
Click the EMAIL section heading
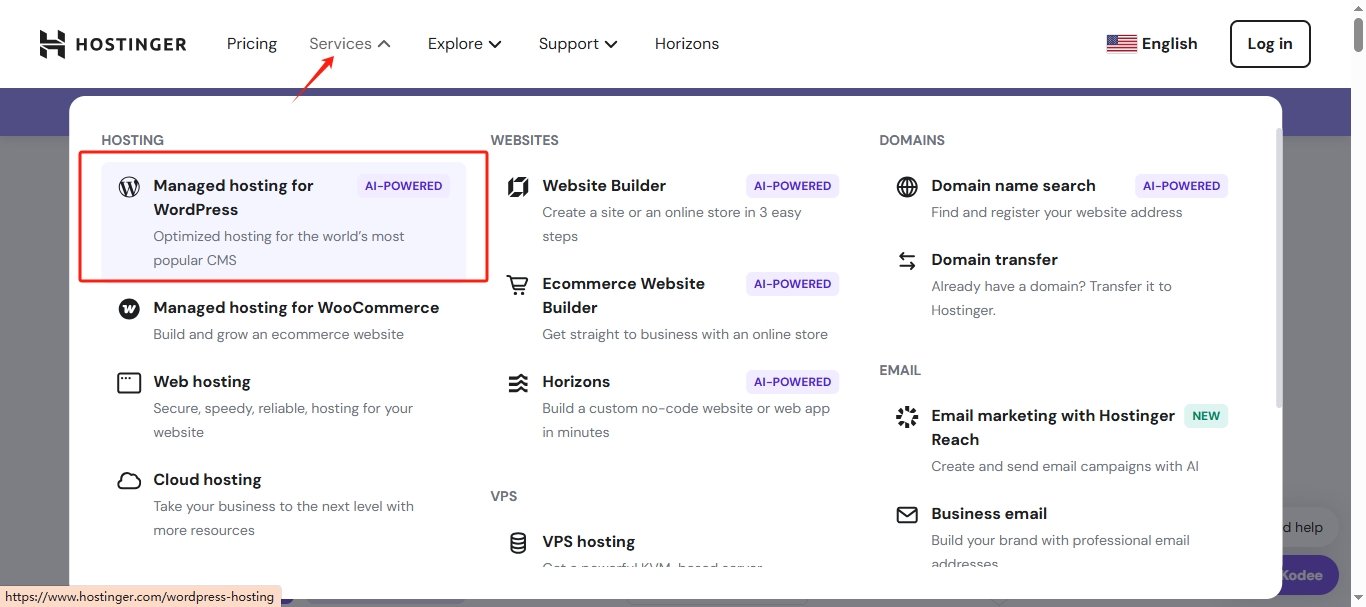tap(900, 370)
